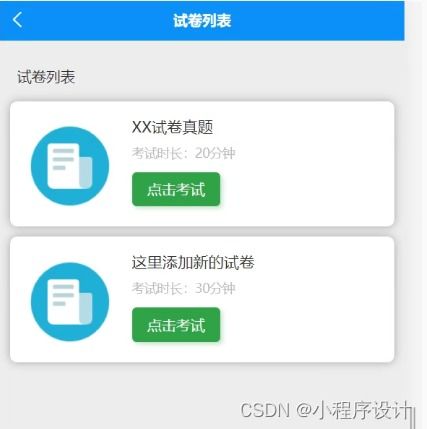Click the document icon for XX试卷真题
The width and height of the screenshot is (427, 429).
coord(70,166)
